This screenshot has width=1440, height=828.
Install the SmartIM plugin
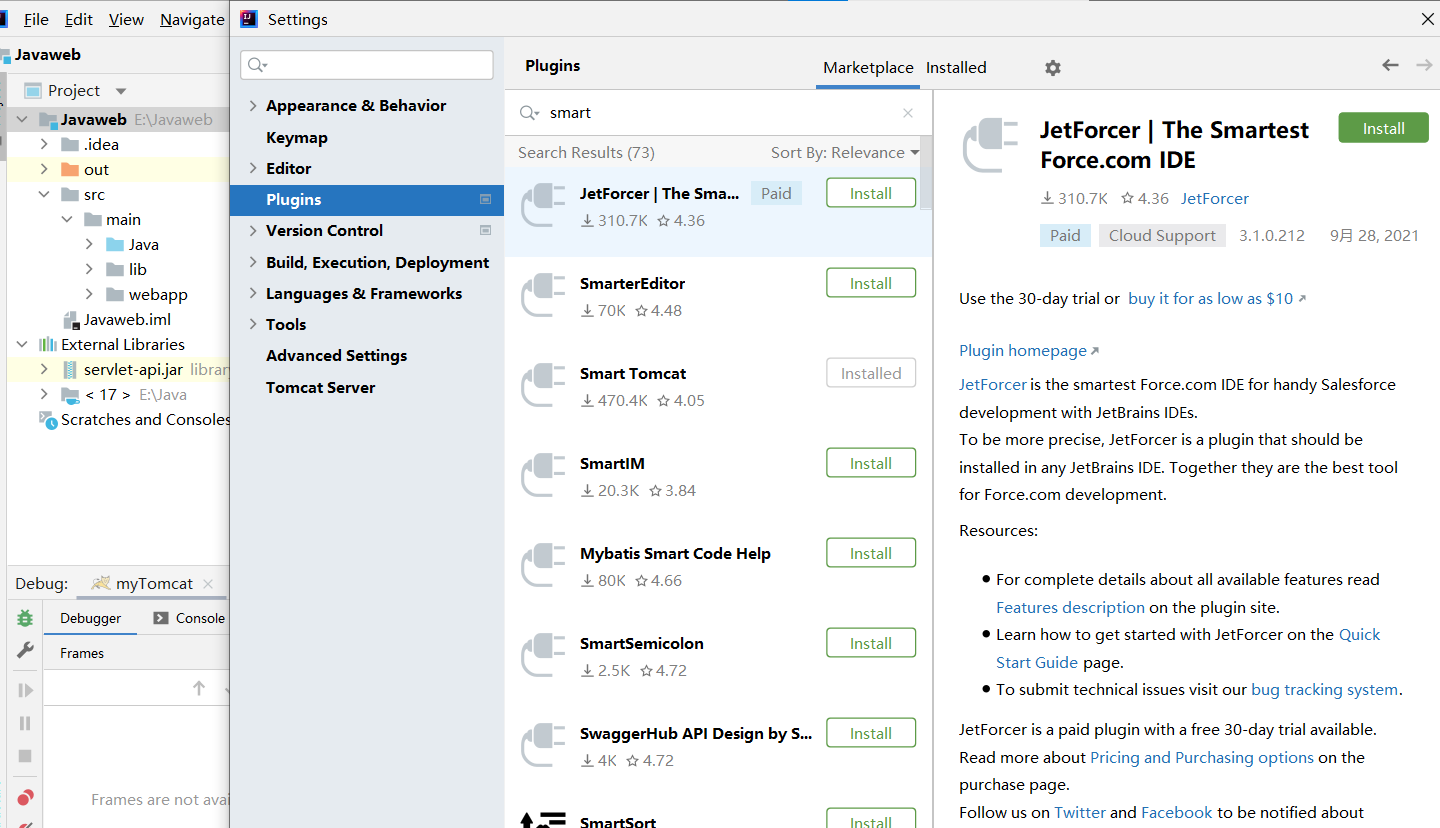click(871, 463)
